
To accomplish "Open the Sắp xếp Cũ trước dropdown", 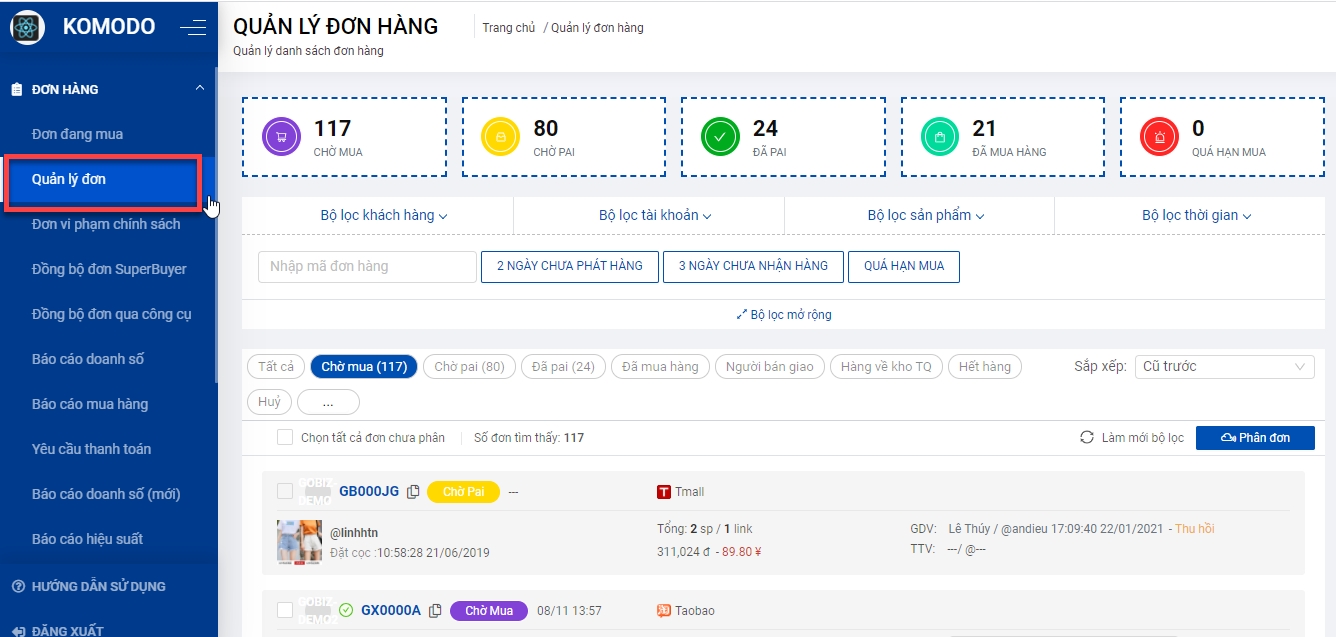I will [1224, 367].
